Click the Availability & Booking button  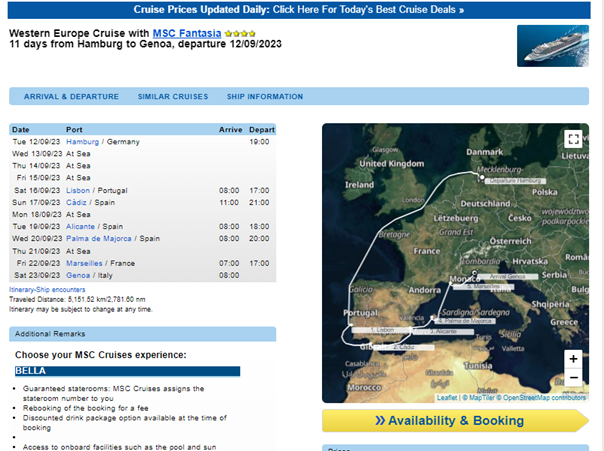[455, 421]
